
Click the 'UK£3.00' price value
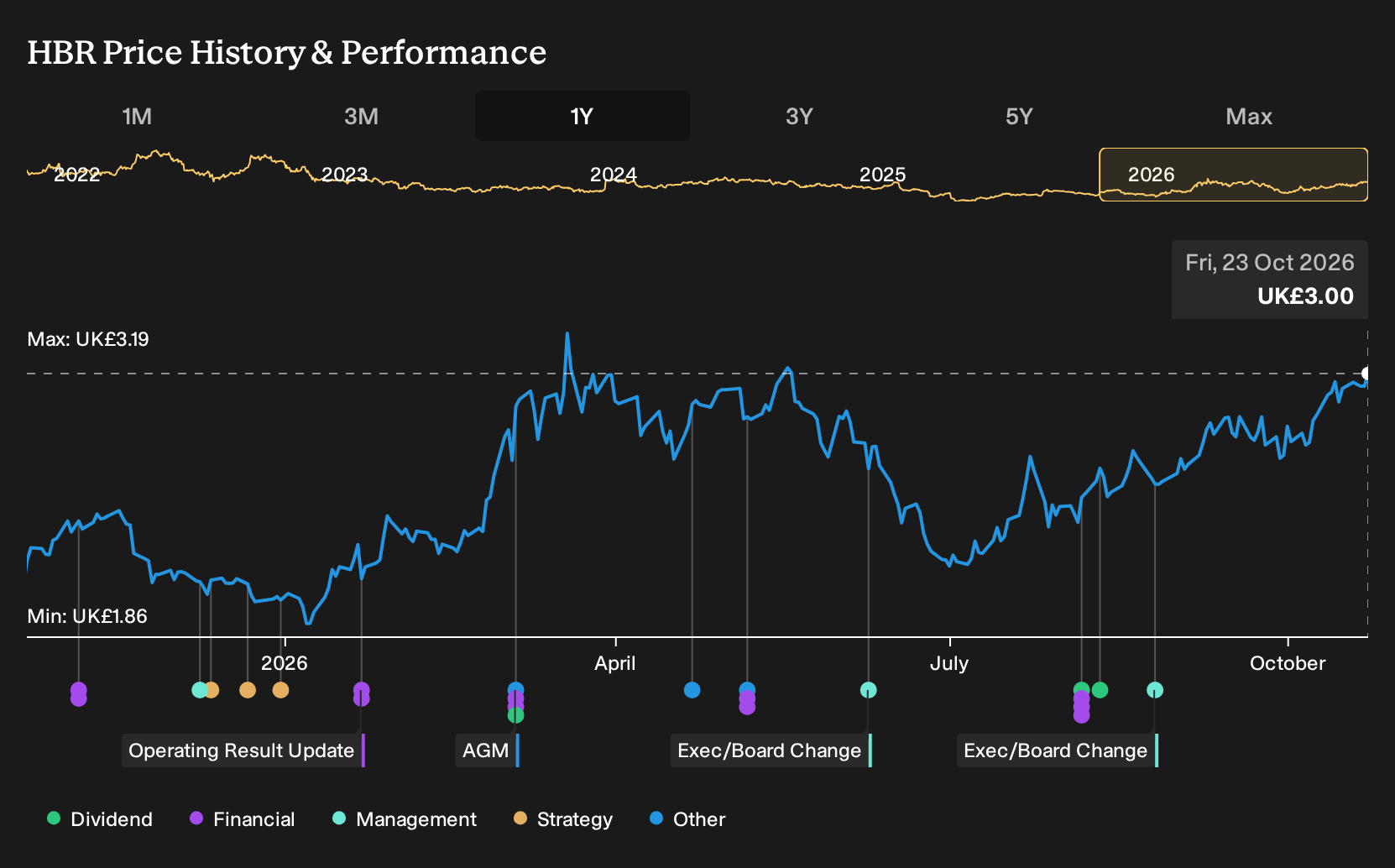[x=1306, y=296]
